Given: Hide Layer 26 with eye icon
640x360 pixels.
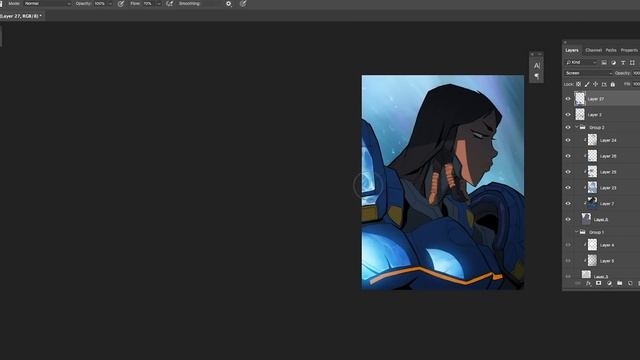Looking at the screenshot, I should (568, 156).
